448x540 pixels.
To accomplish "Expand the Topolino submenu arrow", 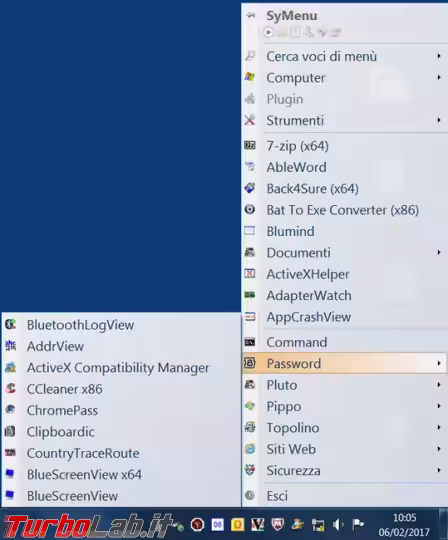I will (x=439, y=427).
